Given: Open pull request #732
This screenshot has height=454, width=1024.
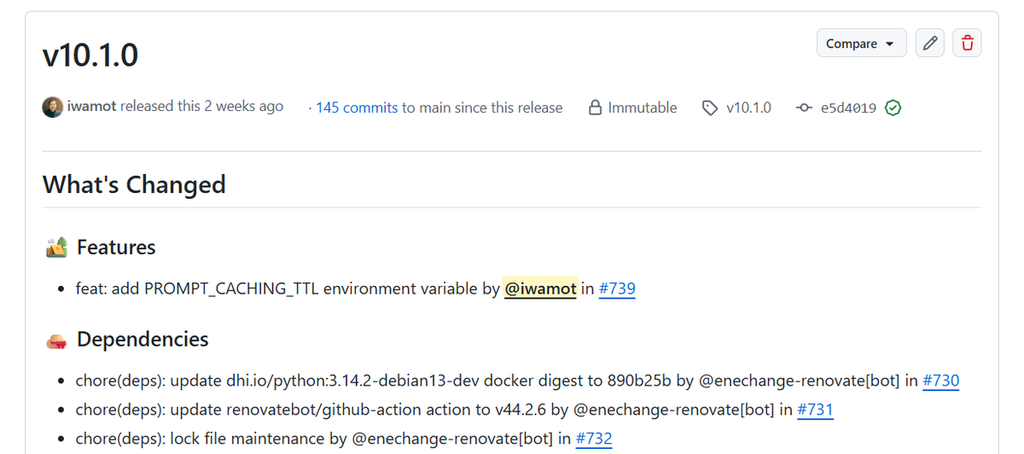Looking at the screenshot, I should click(x=594, y=438).
